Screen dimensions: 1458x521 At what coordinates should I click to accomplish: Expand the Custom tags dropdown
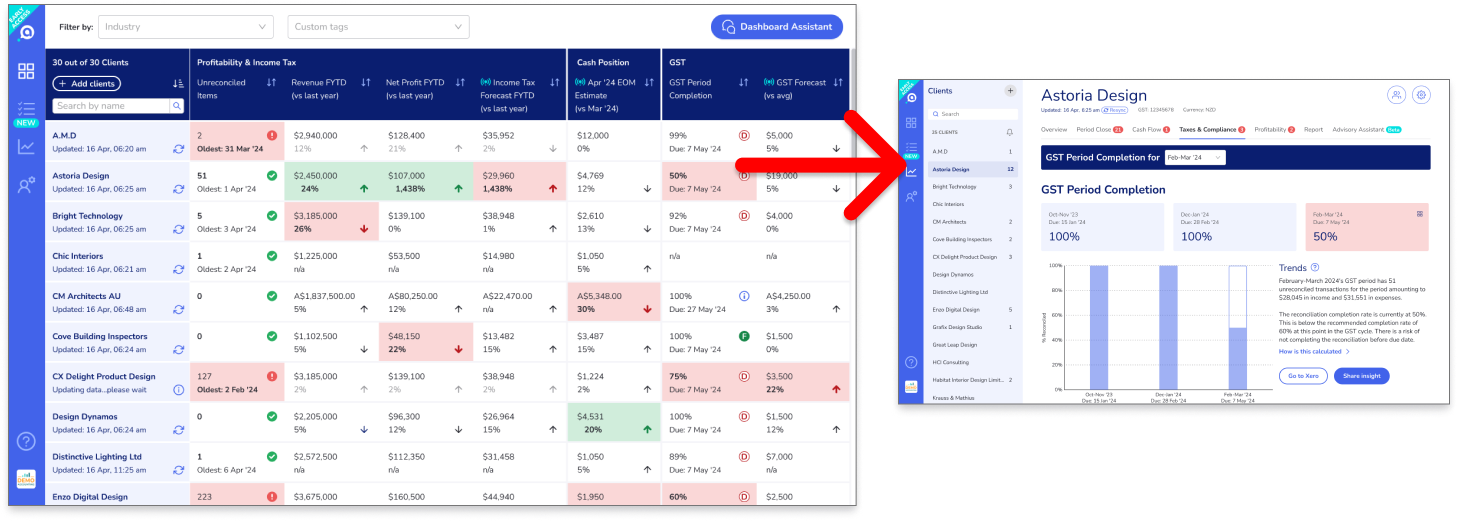[378, 27]
